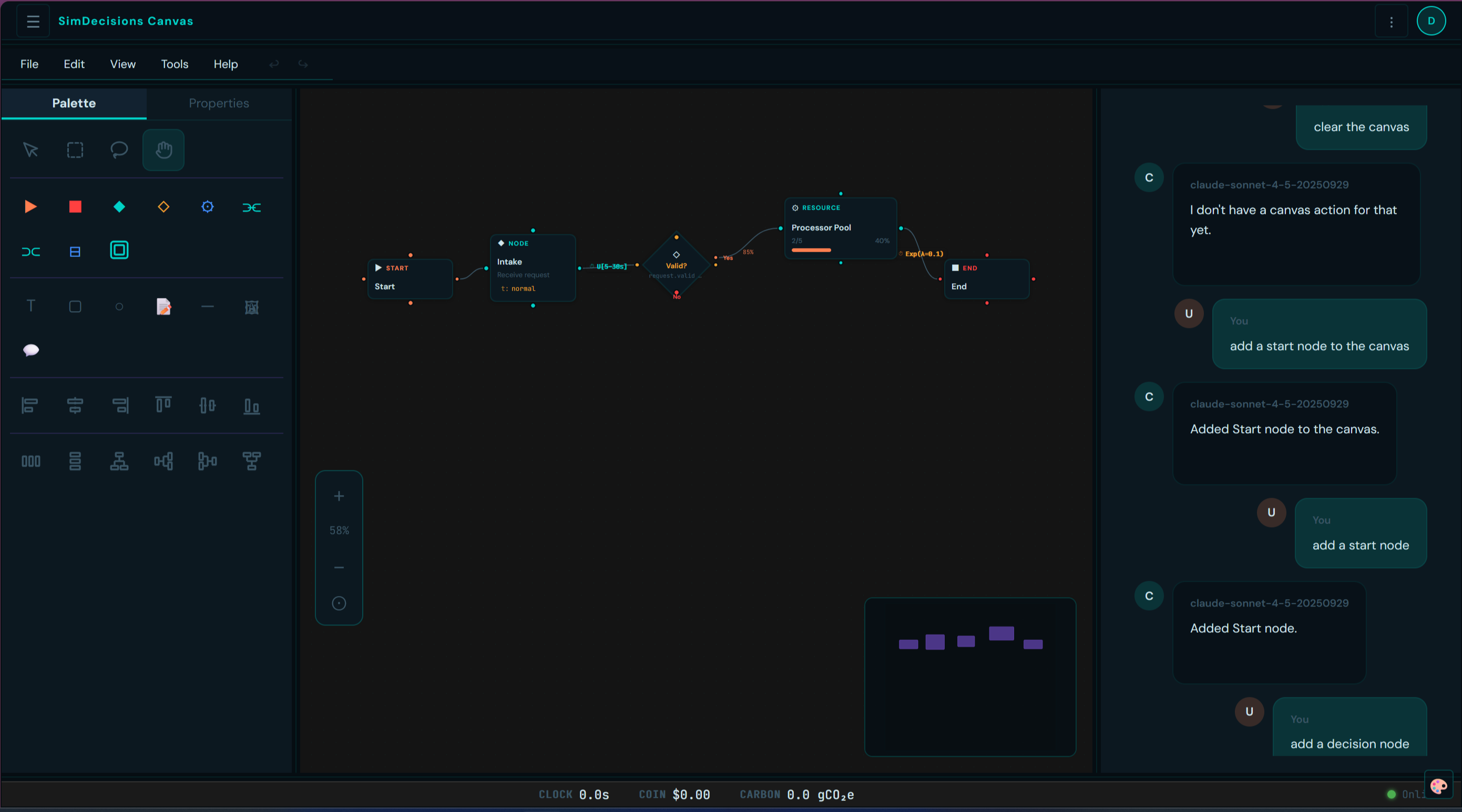Open the Tools menu
The height and width of the screenshot is (812, 1462).
coord(174,64)
